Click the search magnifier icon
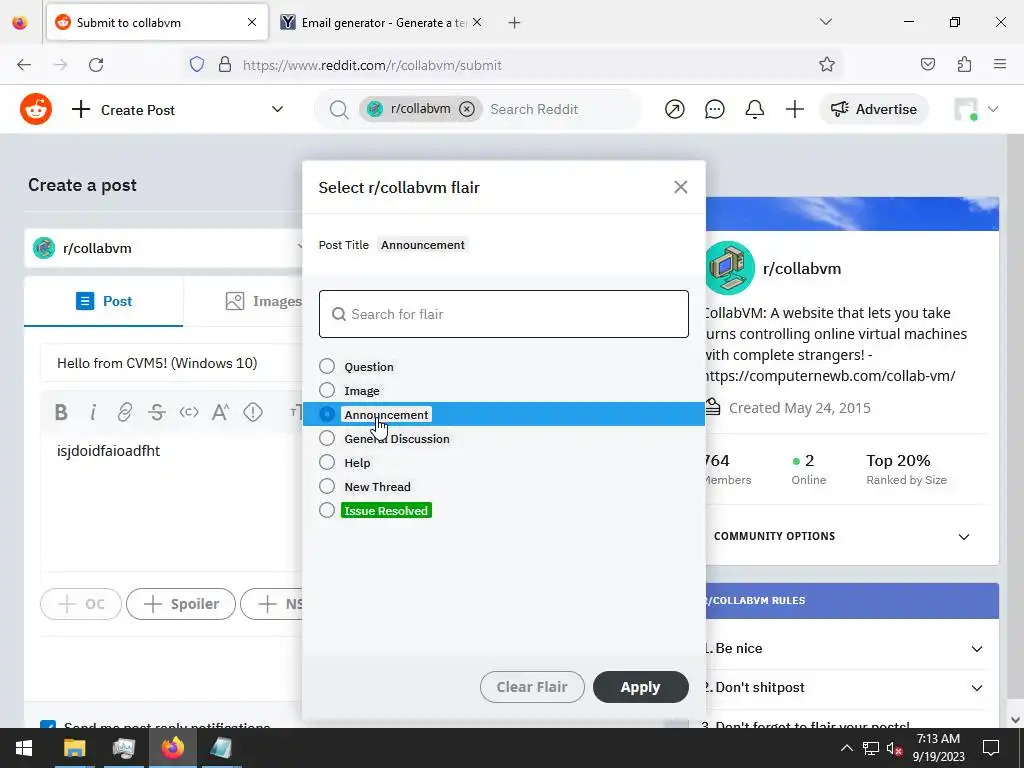Viewport: 1024px width, 768px height. pyautogui.click(x=338, y=110)
